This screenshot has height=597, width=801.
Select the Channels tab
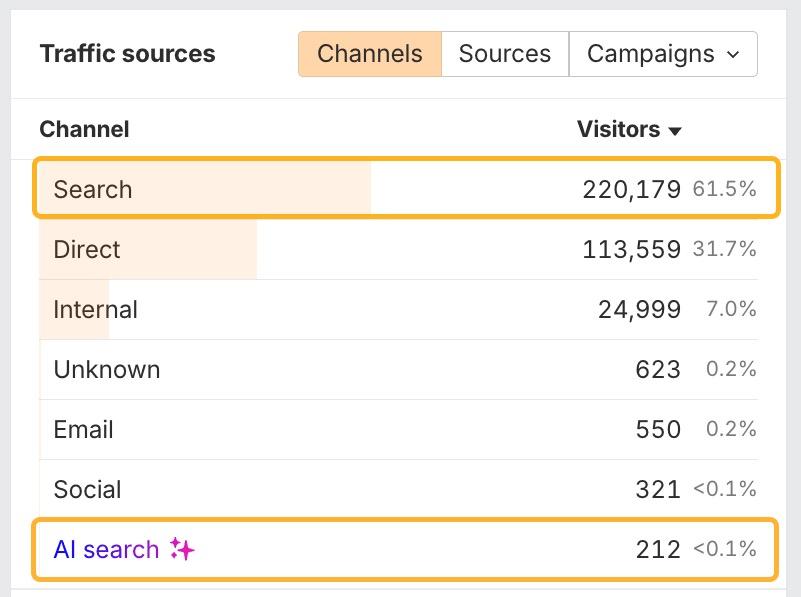[369, 54]
